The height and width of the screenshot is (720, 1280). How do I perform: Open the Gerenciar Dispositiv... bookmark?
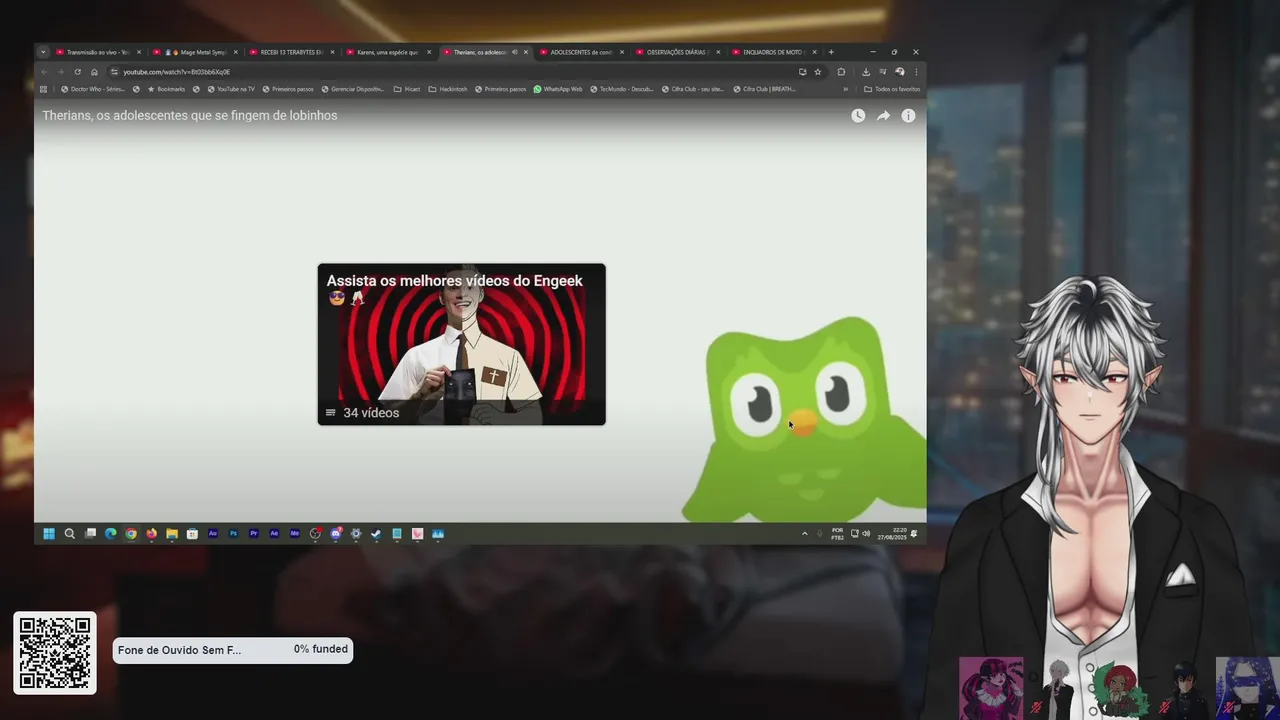[x=352, y=89]
